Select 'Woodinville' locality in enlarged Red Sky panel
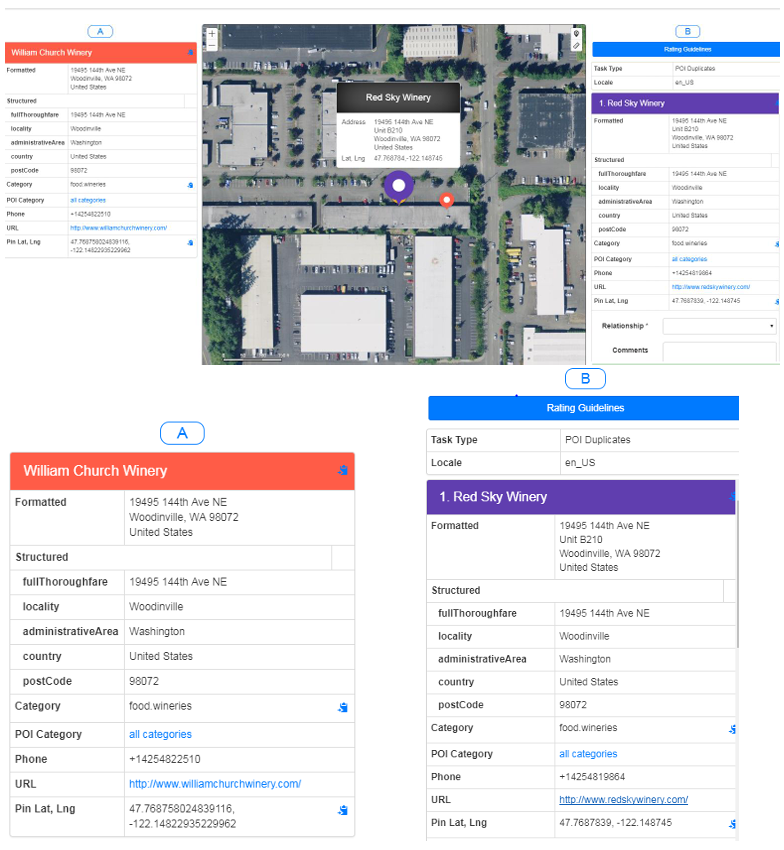784x850 pixels. pyautogui.click(x=584, y=636)
